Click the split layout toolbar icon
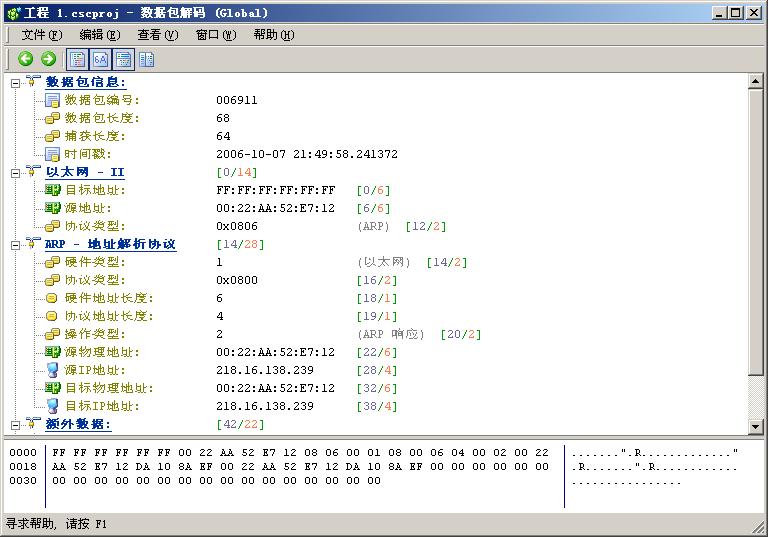Screen dimensions: 768x537 (x=146, y=59)
